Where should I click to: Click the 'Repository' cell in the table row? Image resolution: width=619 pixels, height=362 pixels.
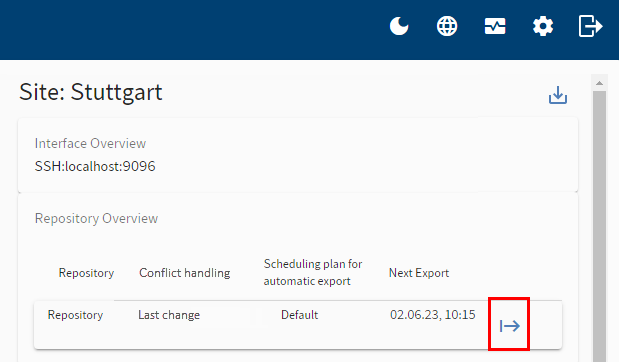pyautogui.click(x=75, y=315)
